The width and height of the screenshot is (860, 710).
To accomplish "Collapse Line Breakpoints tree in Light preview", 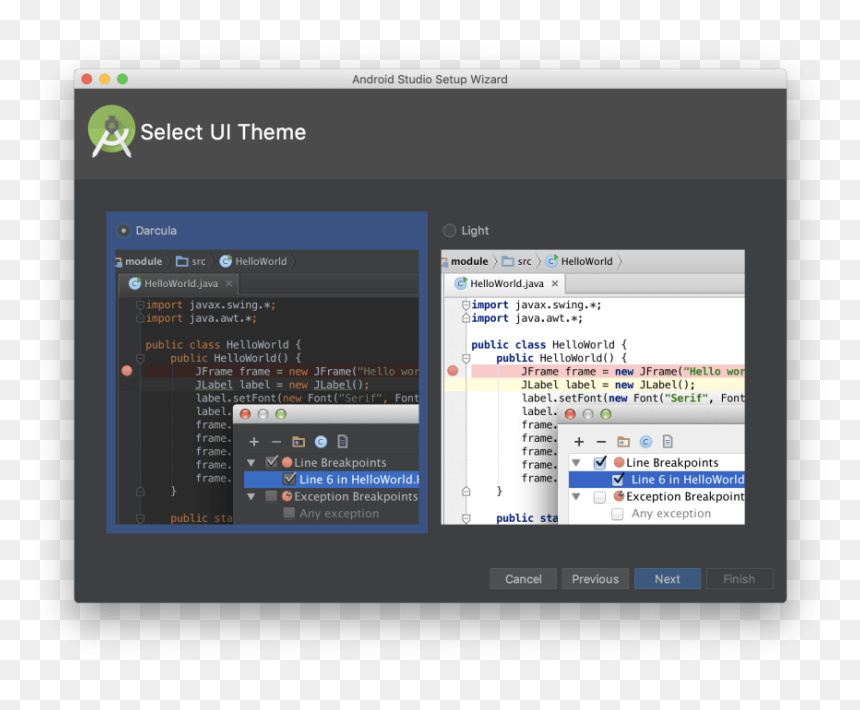I will point(576,463).
